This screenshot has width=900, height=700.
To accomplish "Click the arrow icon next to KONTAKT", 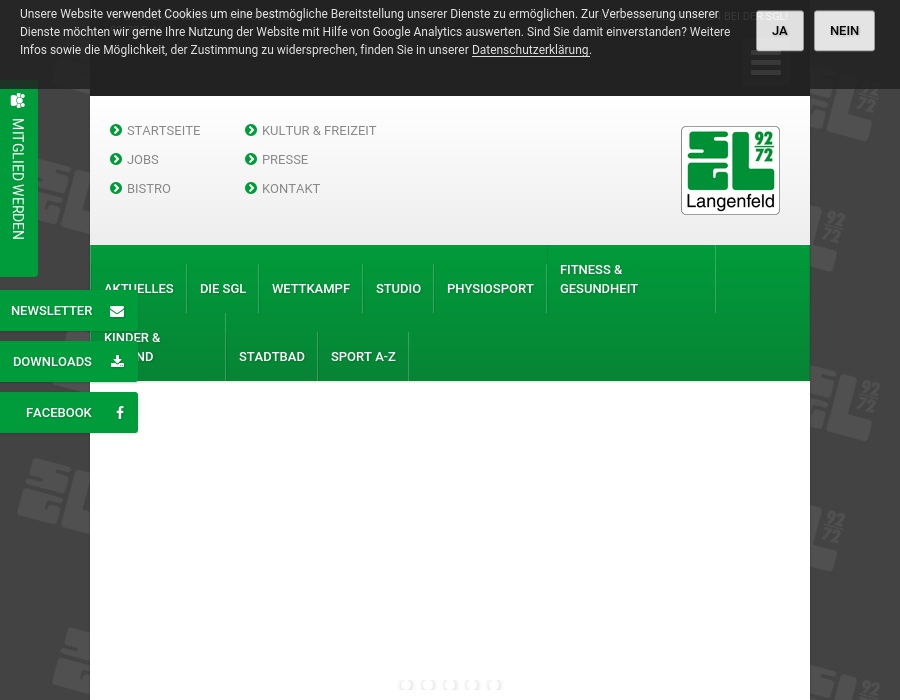I will [x=252, y=188].
